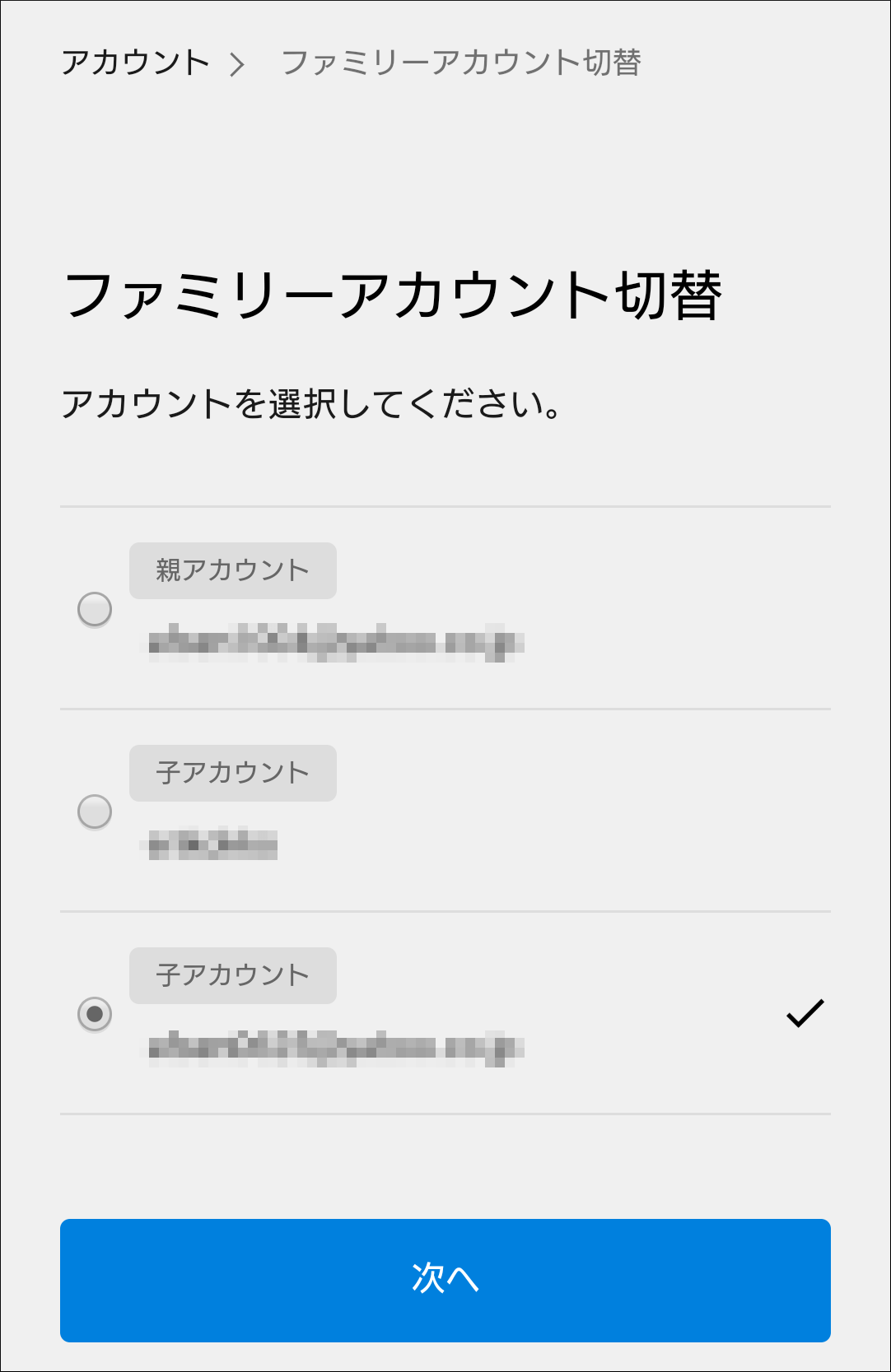Click the アカウントを選択してください instruction text
Viewport: 891px width, 1372px height.
[313, 402]
